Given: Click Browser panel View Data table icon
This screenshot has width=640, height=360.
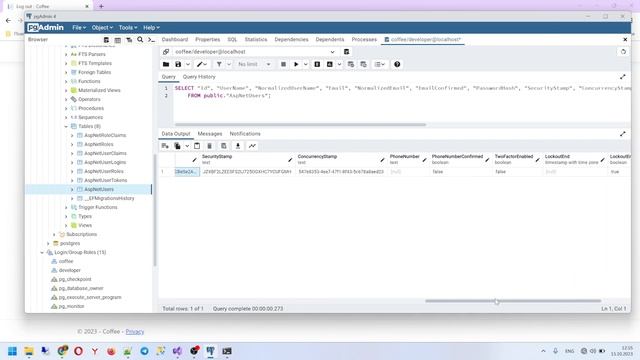Looking at the screenshot, I should coord(118,40).
